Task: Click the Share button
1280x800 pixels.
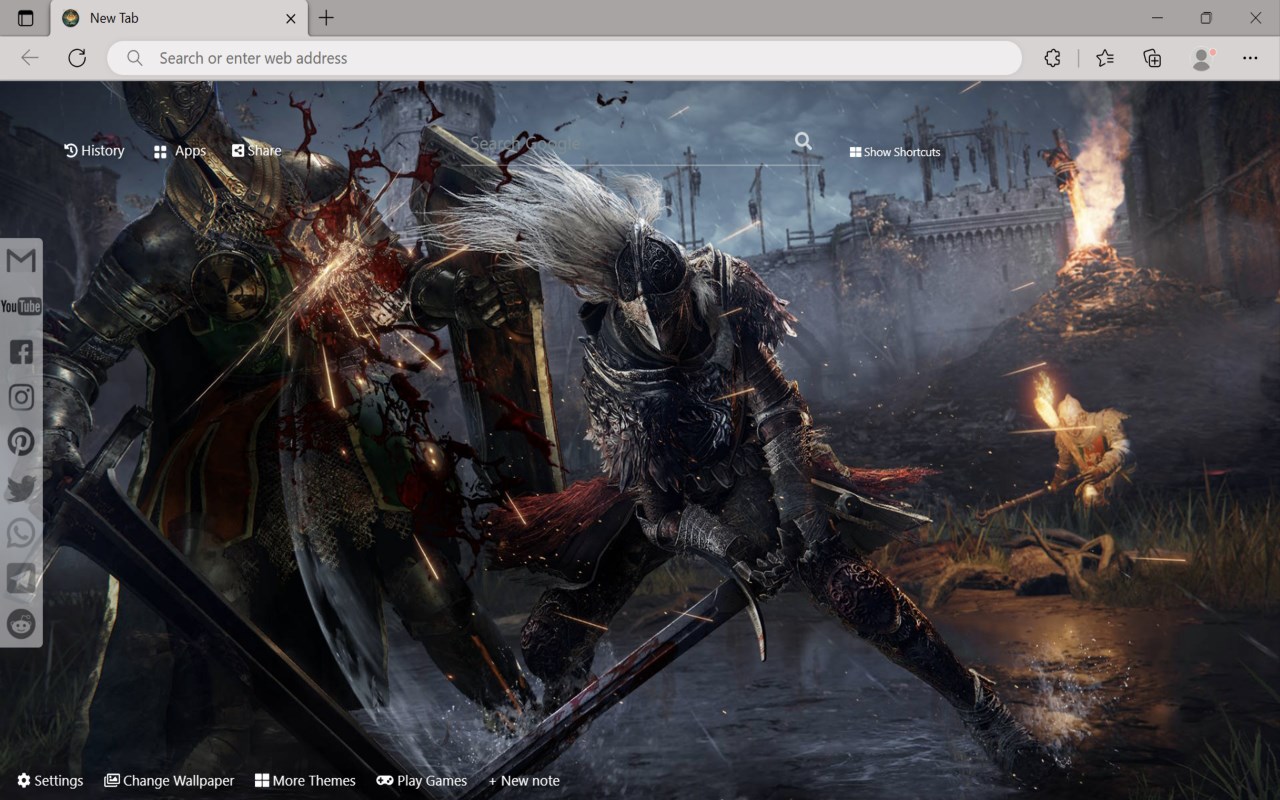Action: point(257,150)
